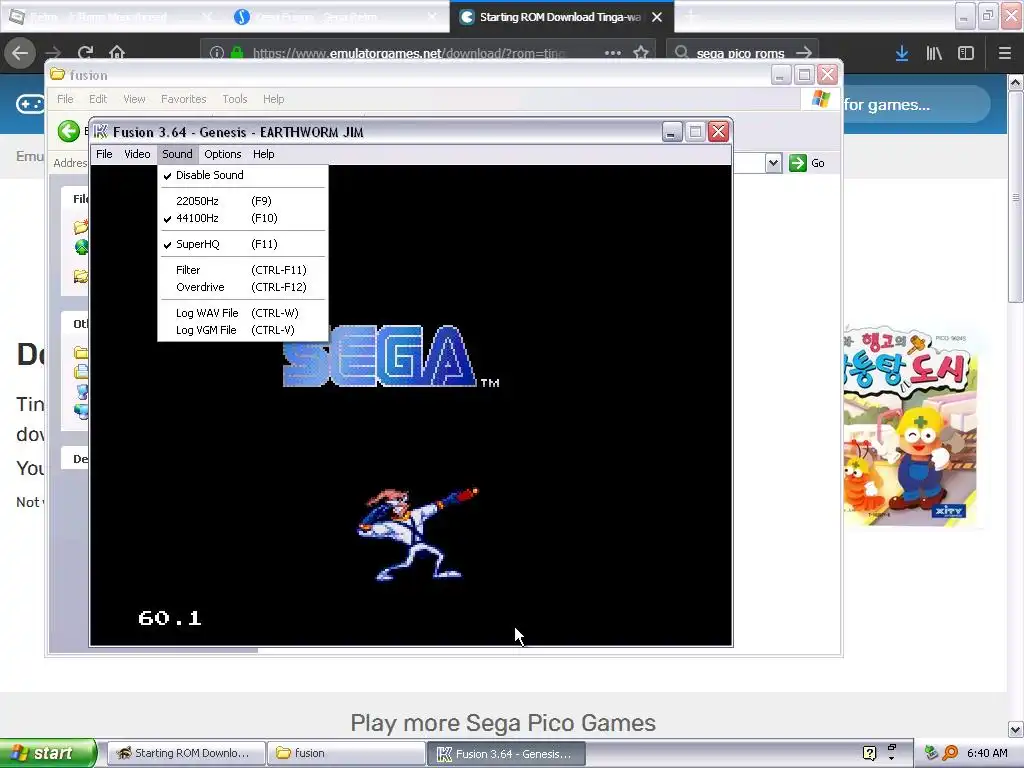Viewport: 1024px width, 768px height.
Task: Click the orange magnifier tray icon
Action: click(x=950, y=753)
